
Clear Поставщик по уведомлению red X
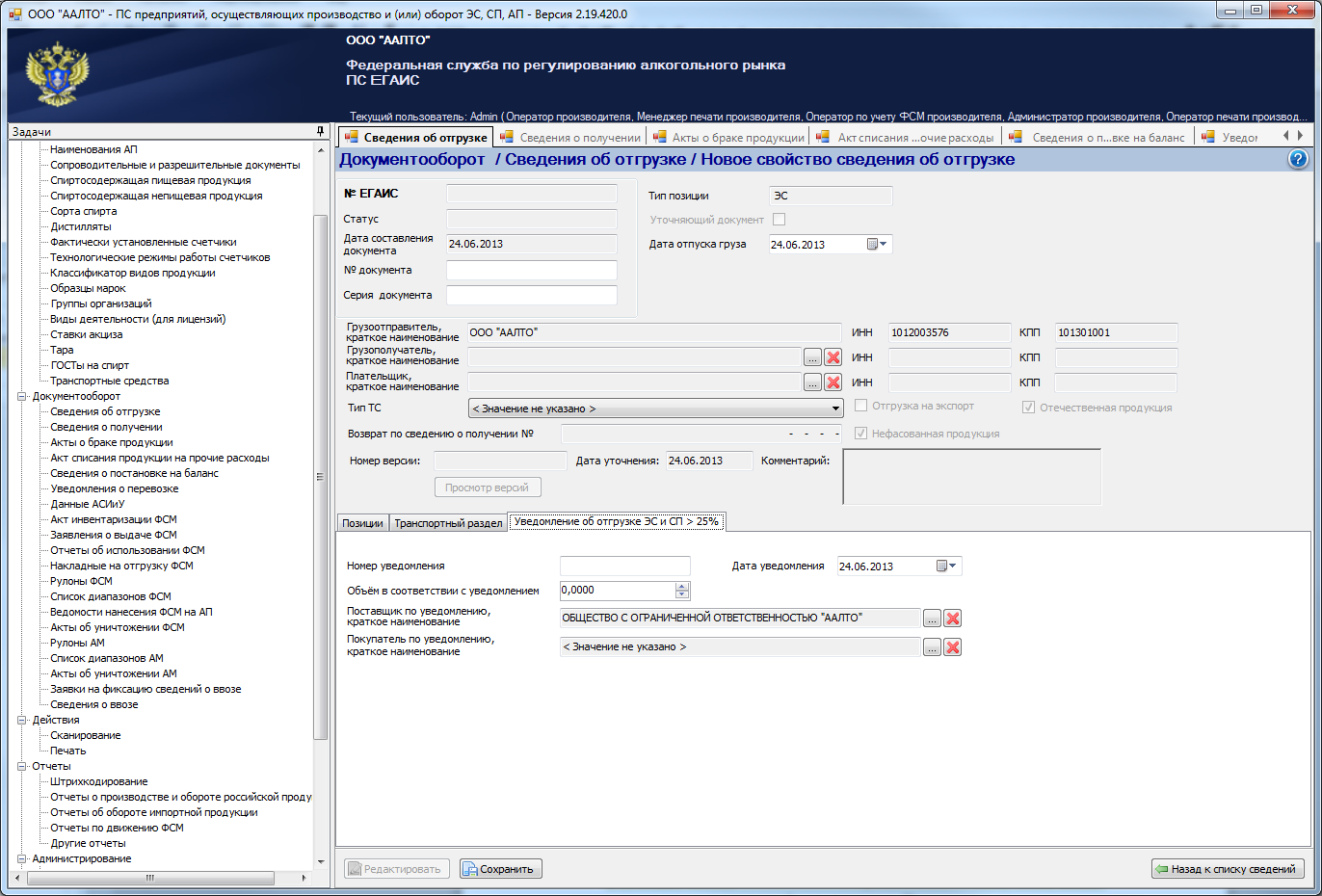952,619
